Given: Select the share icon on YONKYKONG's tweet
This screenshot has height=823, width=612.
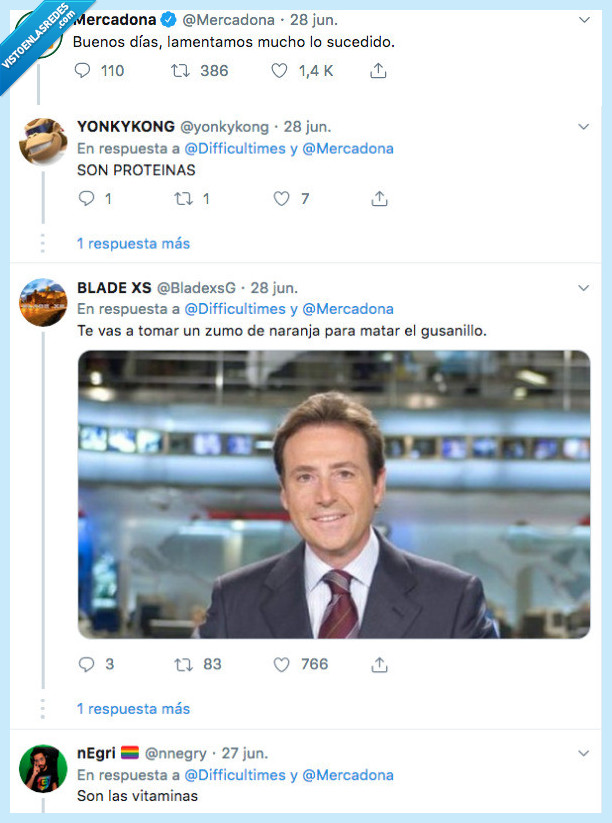Looking at the screenshot, I should pos(379,198).
